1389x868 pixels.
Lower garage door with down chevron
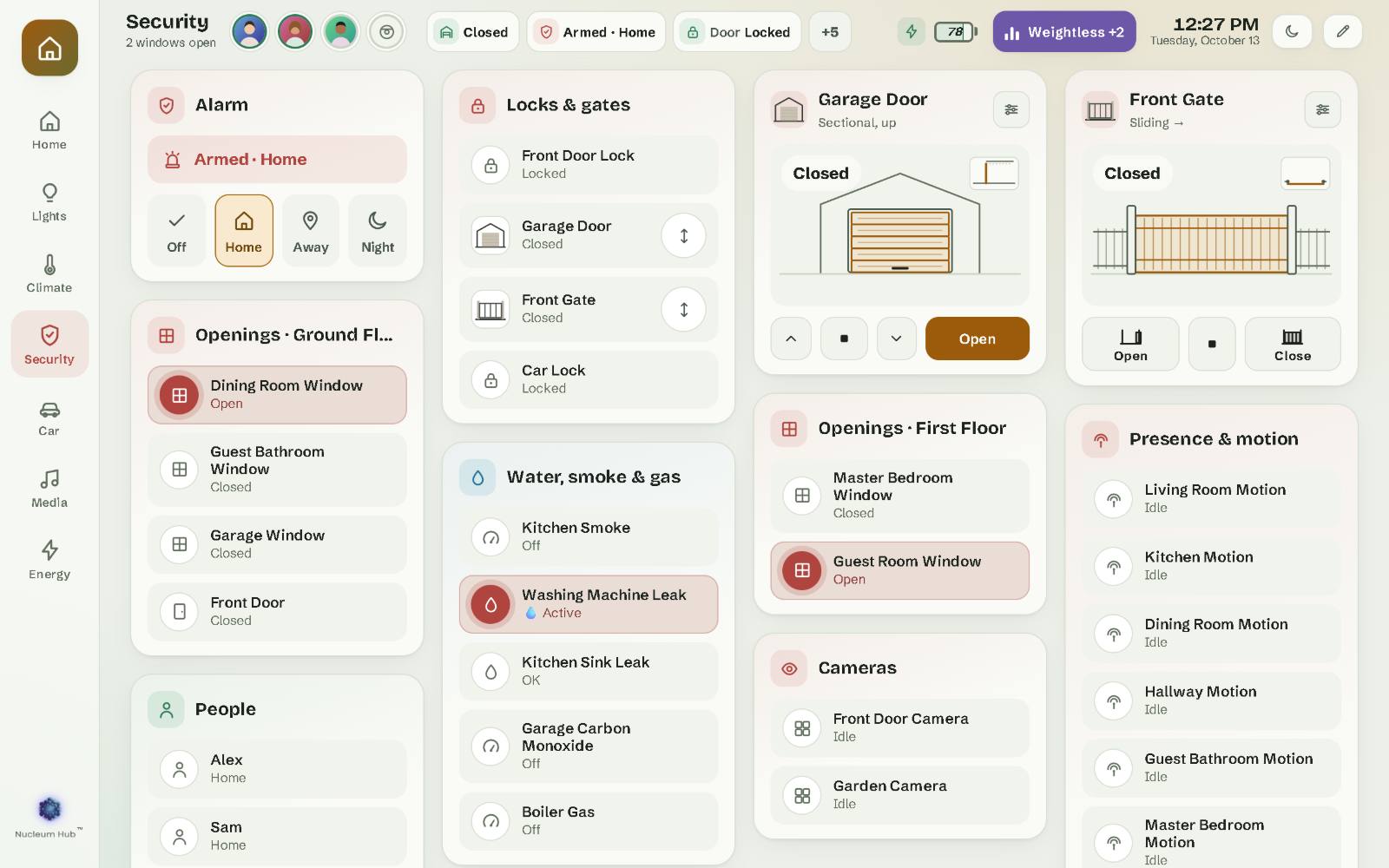tap(897, 339)
